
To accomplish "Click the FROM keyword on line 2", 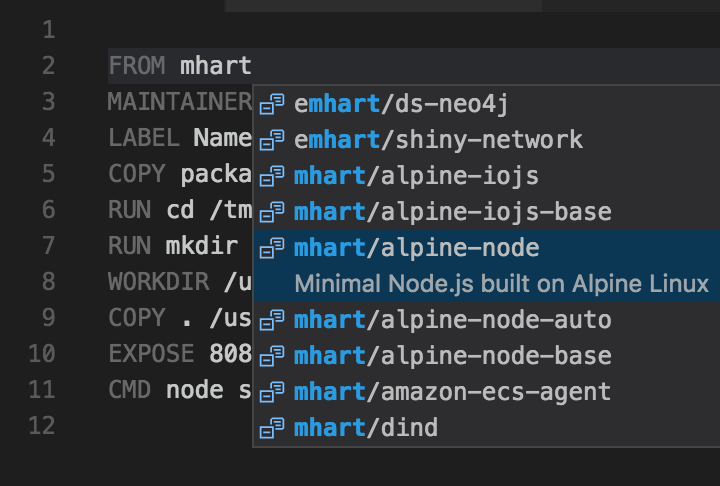I will point(138,67).
